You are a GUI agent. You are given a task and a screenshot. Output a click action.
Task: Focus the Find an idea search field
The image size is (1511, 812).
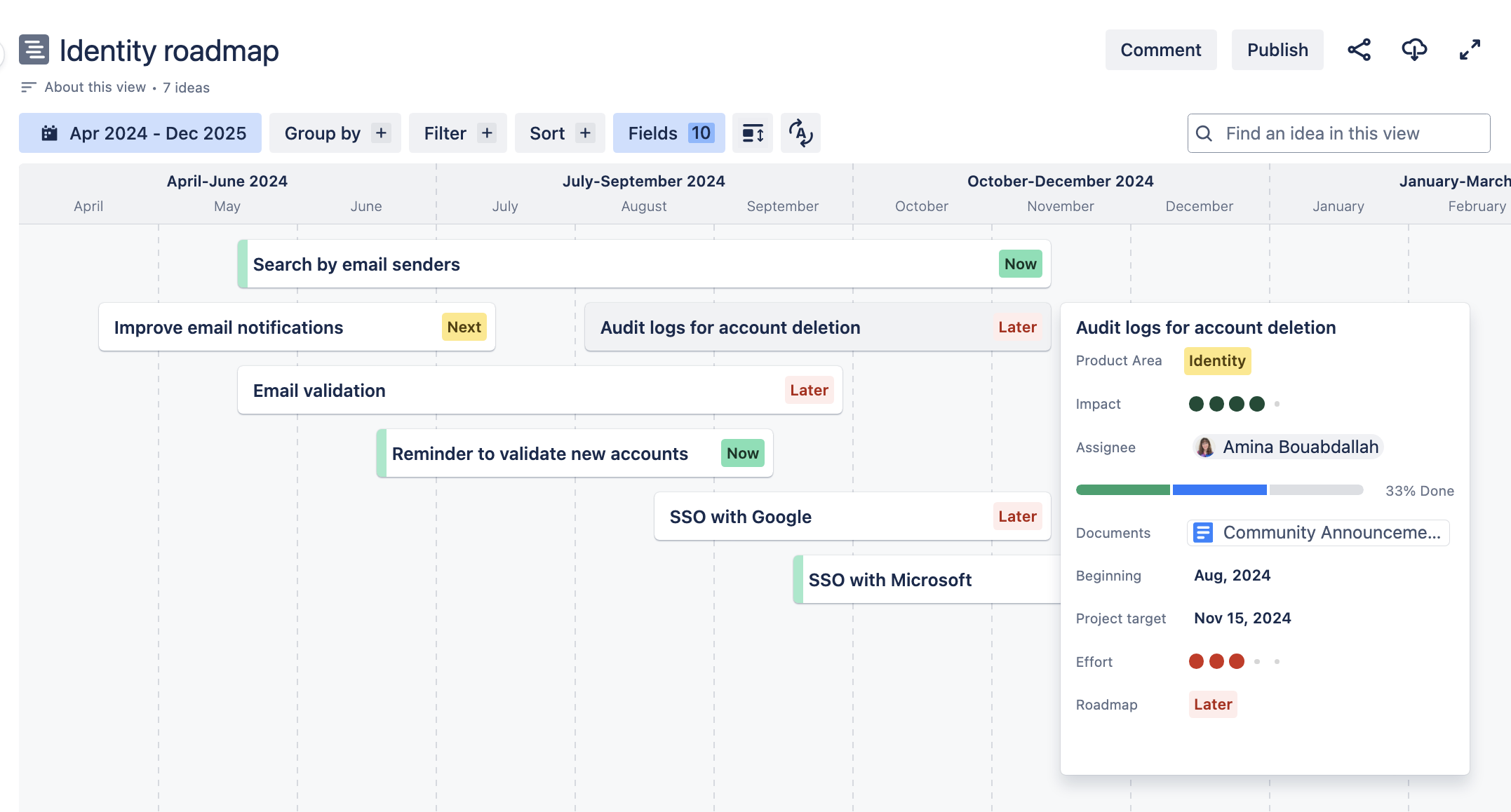point(1338,133)
